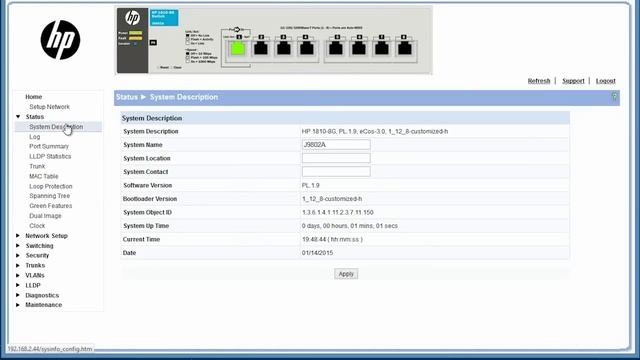The image size is (640, 360).
Task: Open Setup Network page
Action: tap(49, 107)
